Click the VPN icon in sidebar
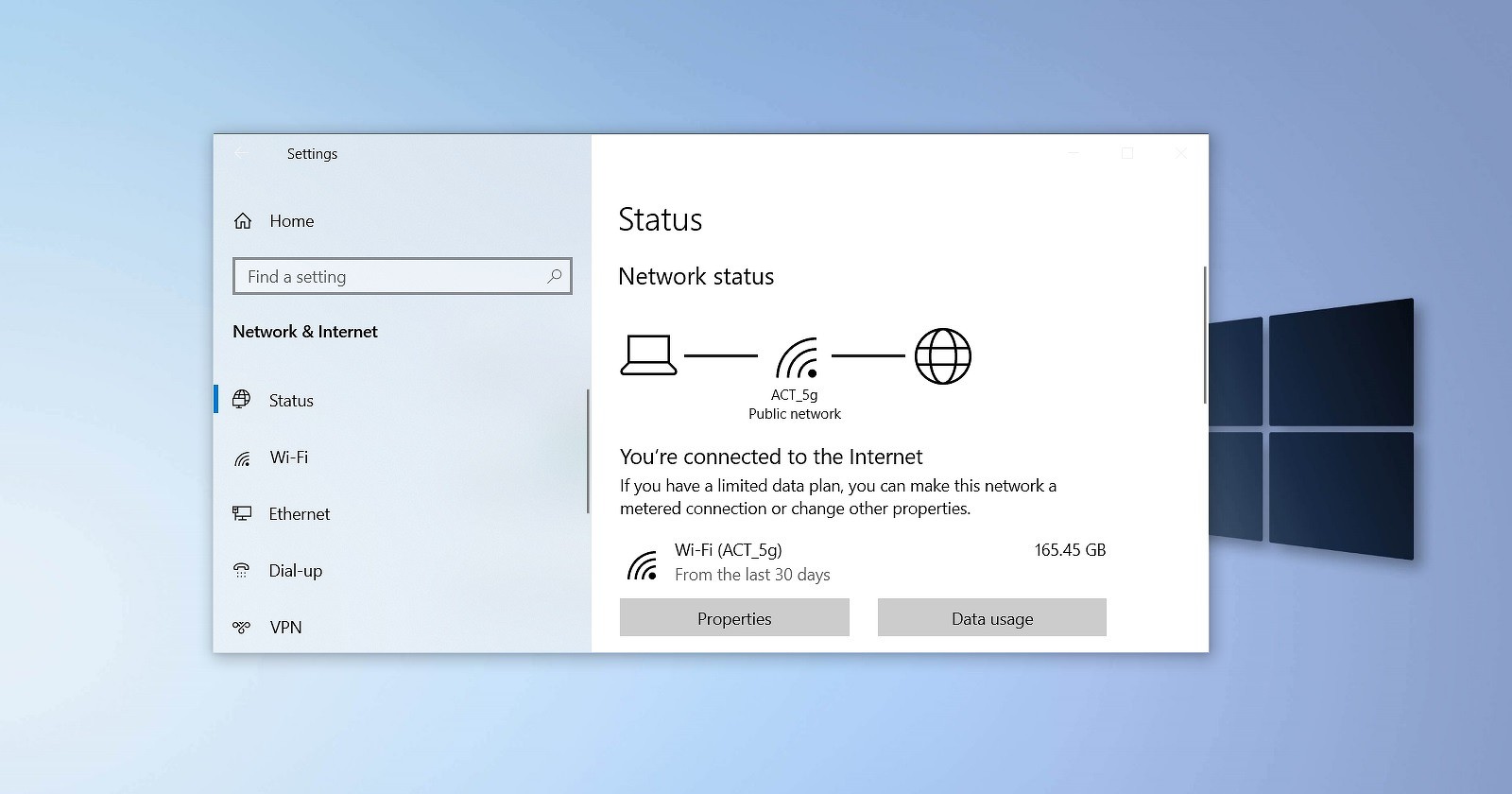This screenshot has width=1512, height=794. tap(242, 627)
